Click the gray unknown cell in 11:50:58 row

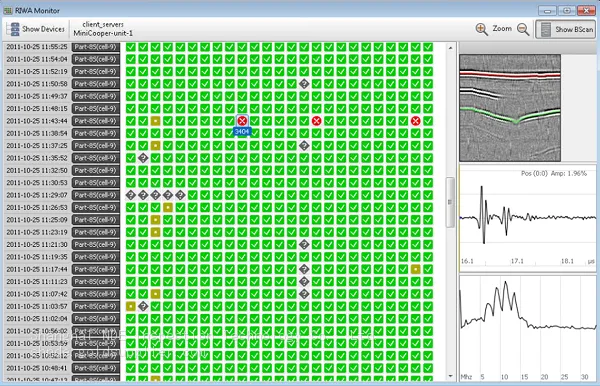pyautogui.click(x=304, y=84)
